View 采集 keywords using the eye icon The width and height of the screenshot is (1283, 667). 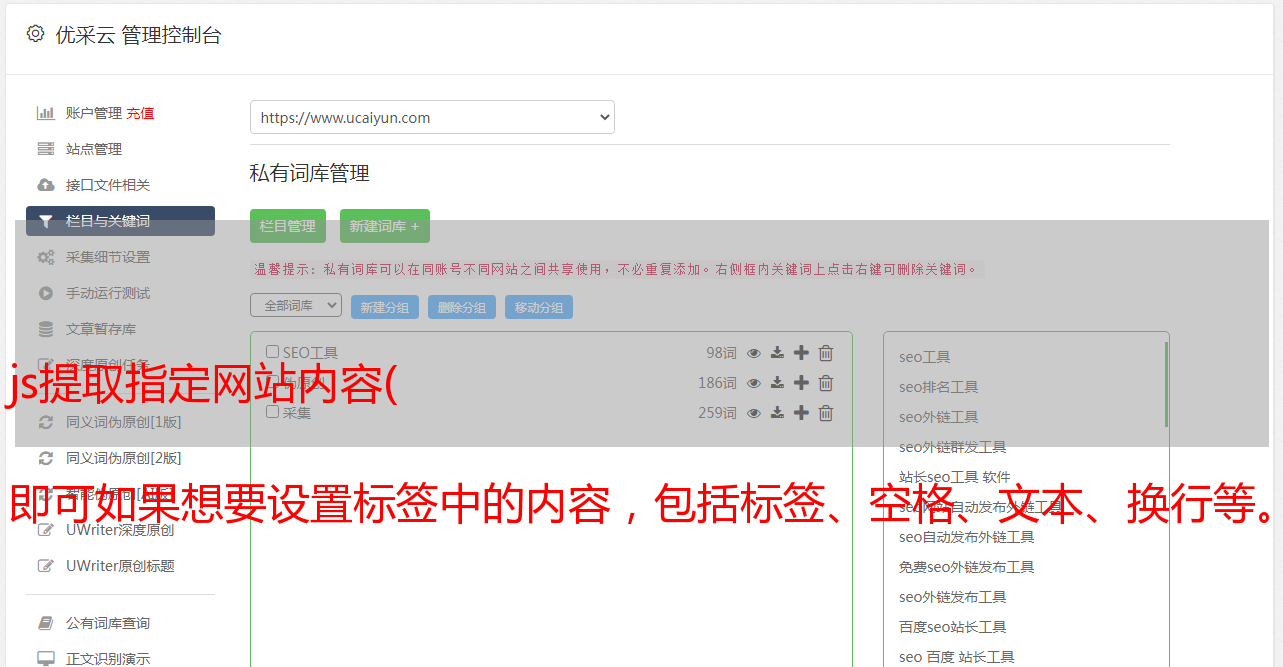[x=754, y=413]
